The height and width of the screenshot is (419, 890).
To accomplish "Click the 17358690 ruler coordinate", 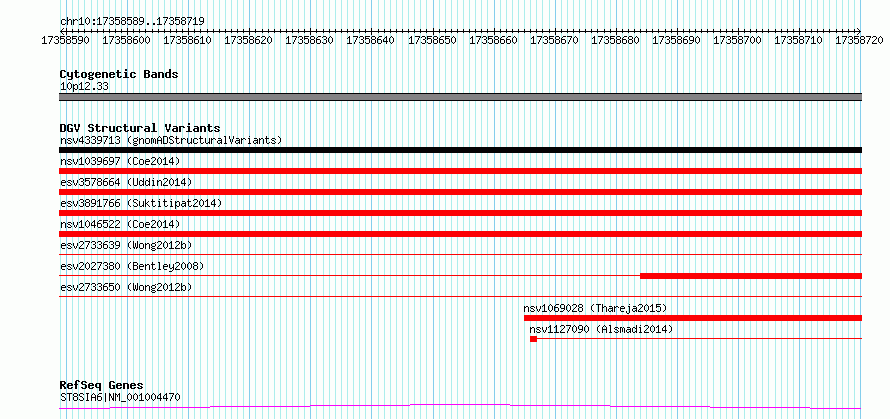I will (676, 40).
